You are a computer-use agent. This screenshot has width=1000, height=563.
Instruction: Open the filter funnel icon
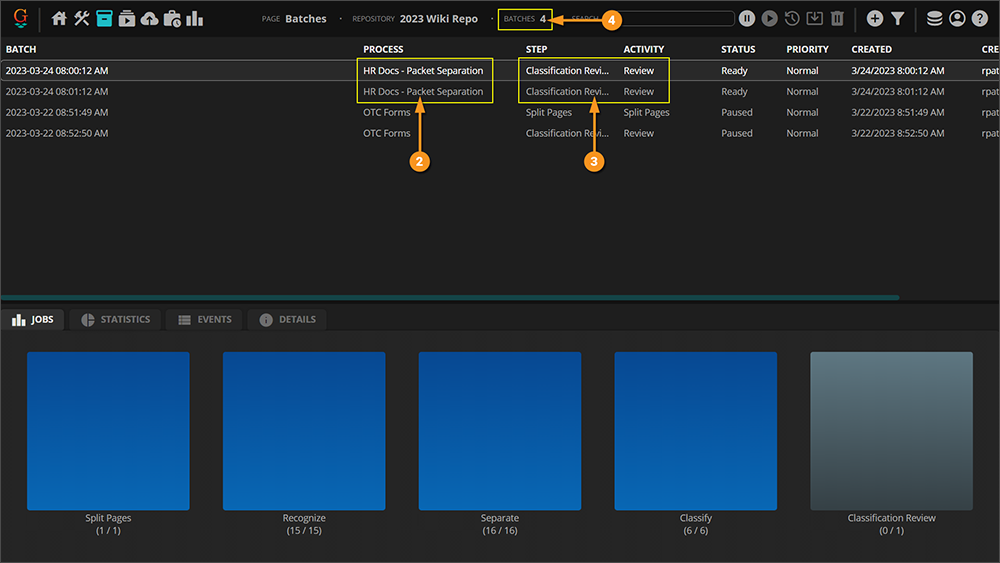[x=898, y=18]
